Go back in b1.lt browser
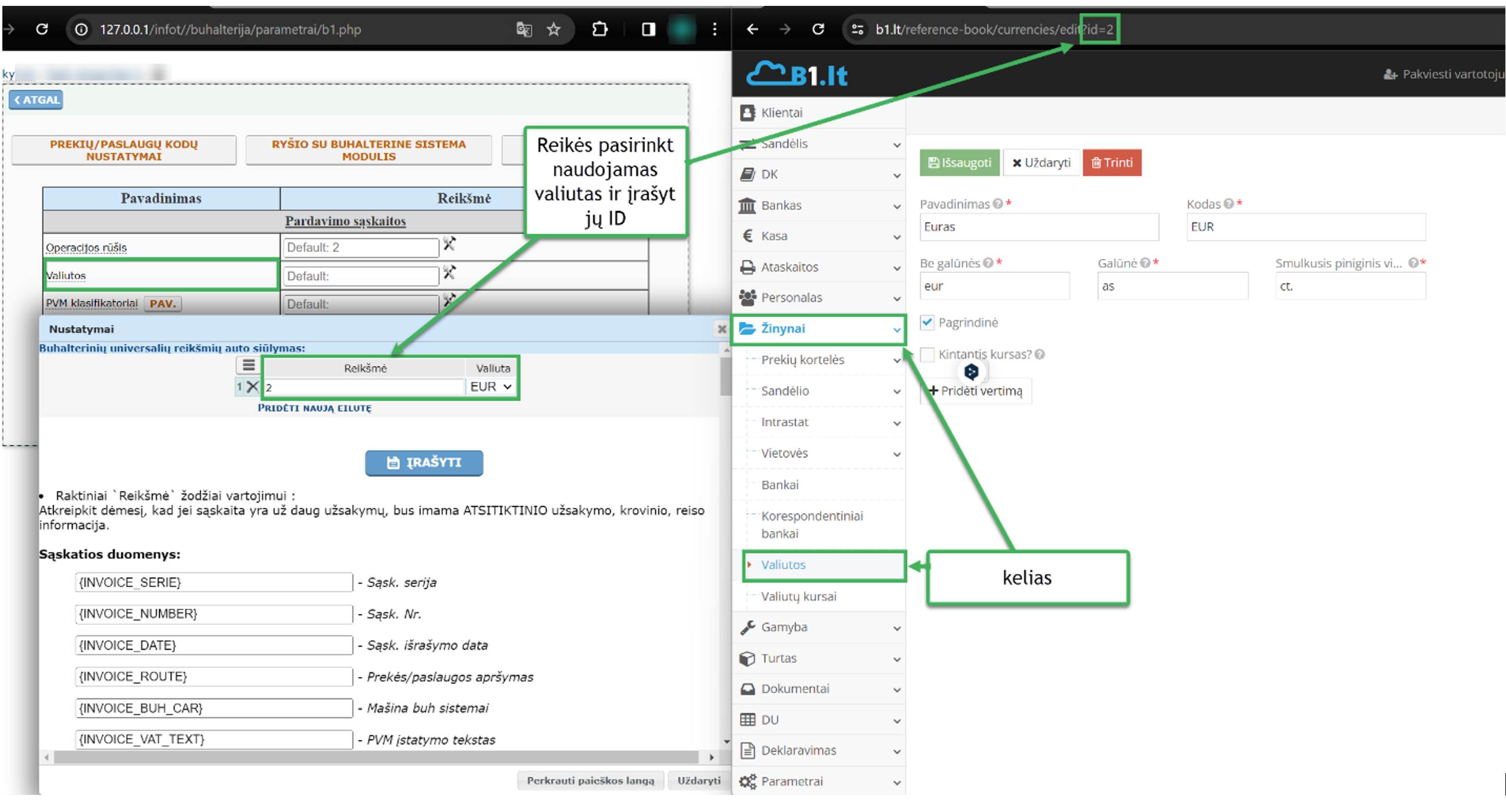Image resolution: width=1506 pixels, height=812 pixels. pos(752,29)
